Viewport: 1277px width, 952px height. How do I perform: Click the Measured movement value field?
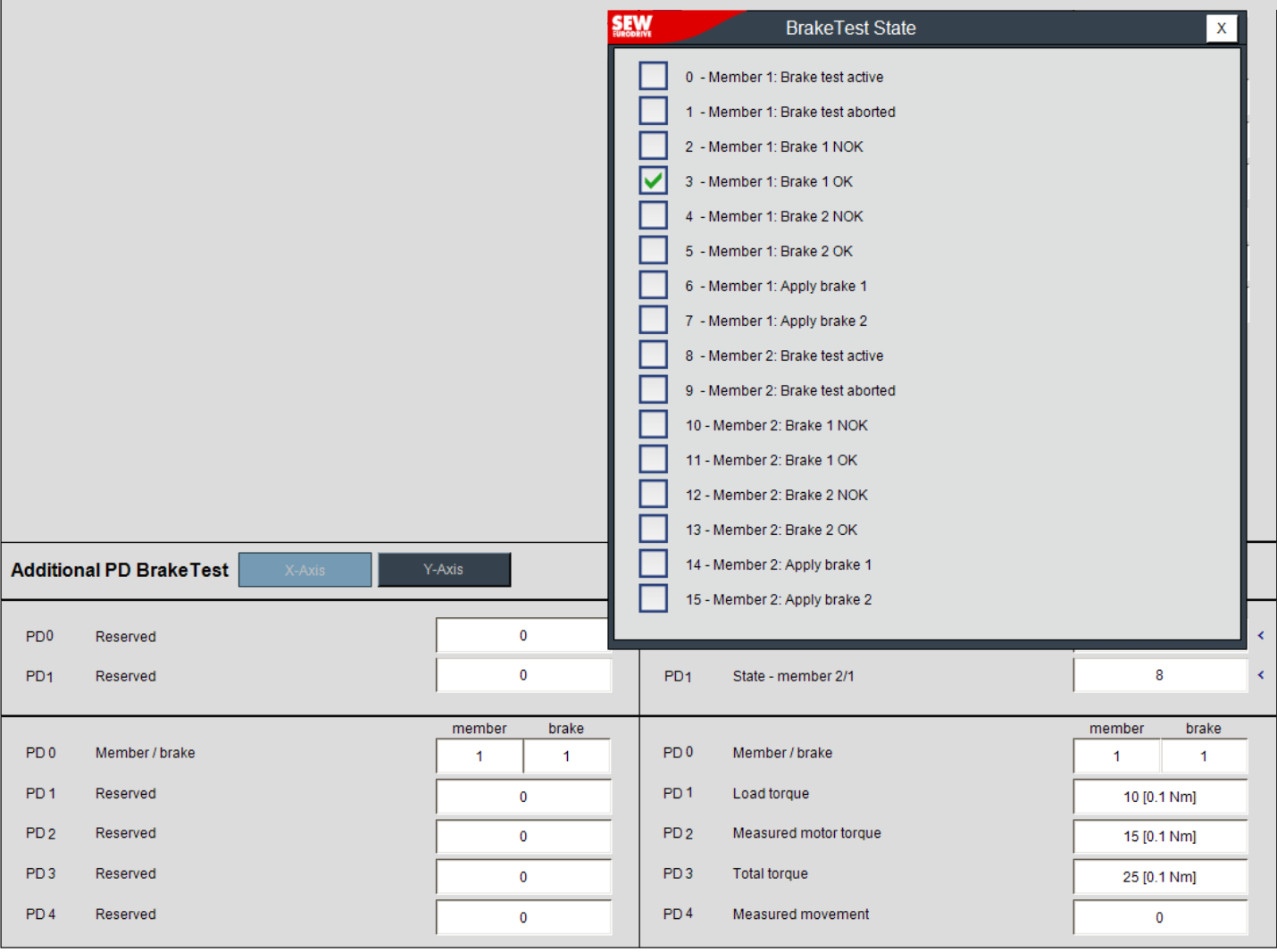pyautogui.click(x=1159, y=917)
